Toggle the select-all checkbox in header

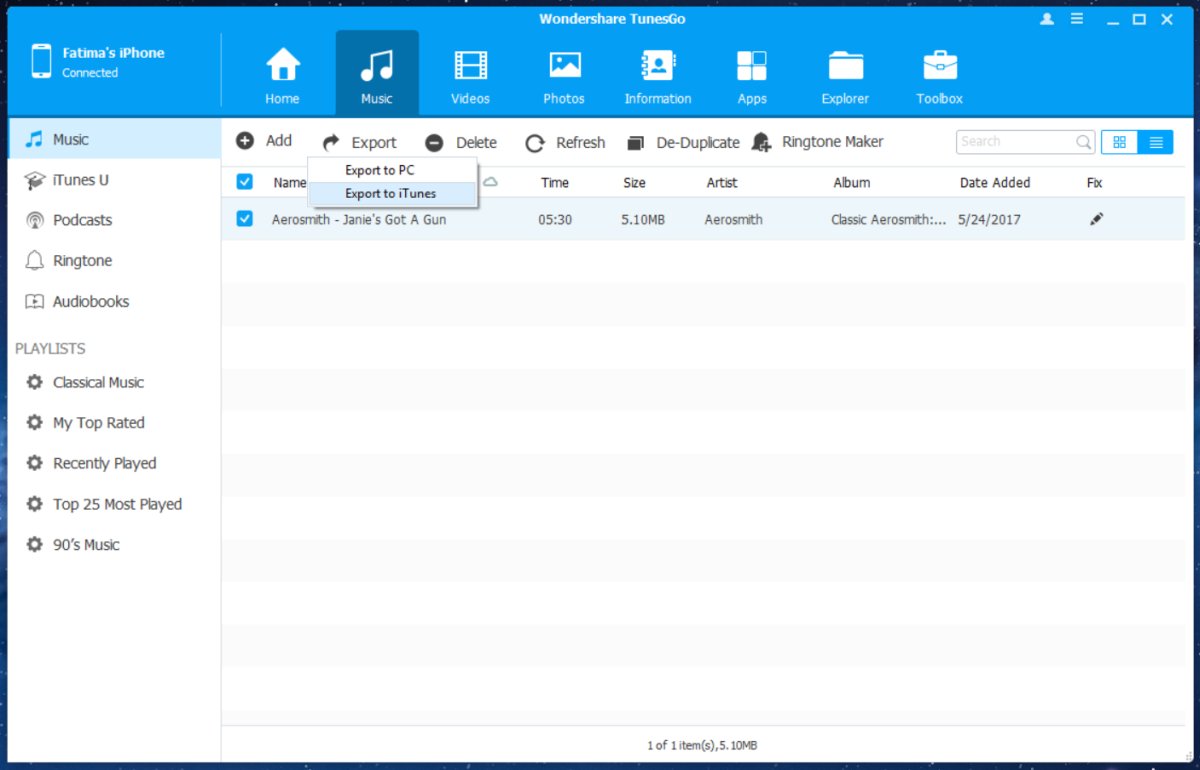coord(245,182)
